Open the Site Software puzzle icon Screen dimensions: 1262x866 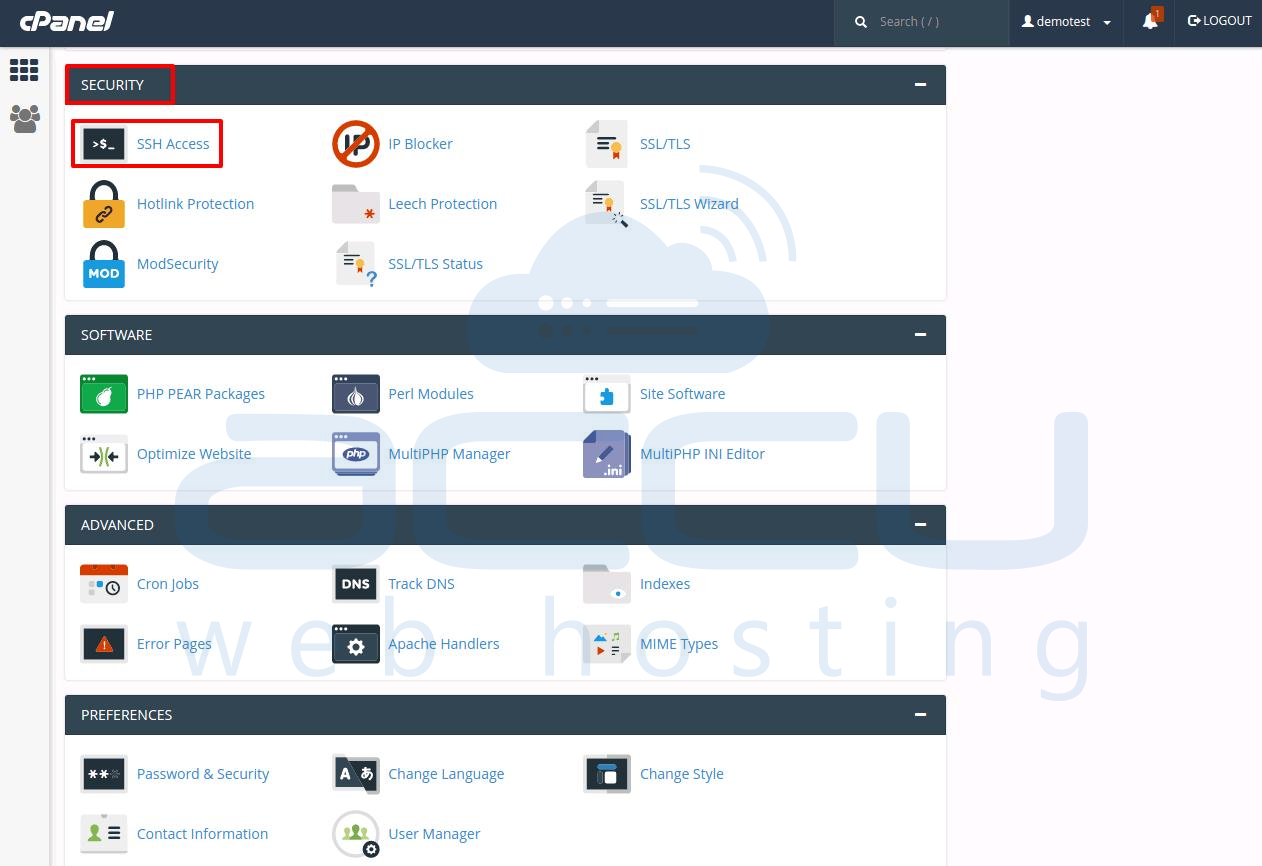pos(607,394)
